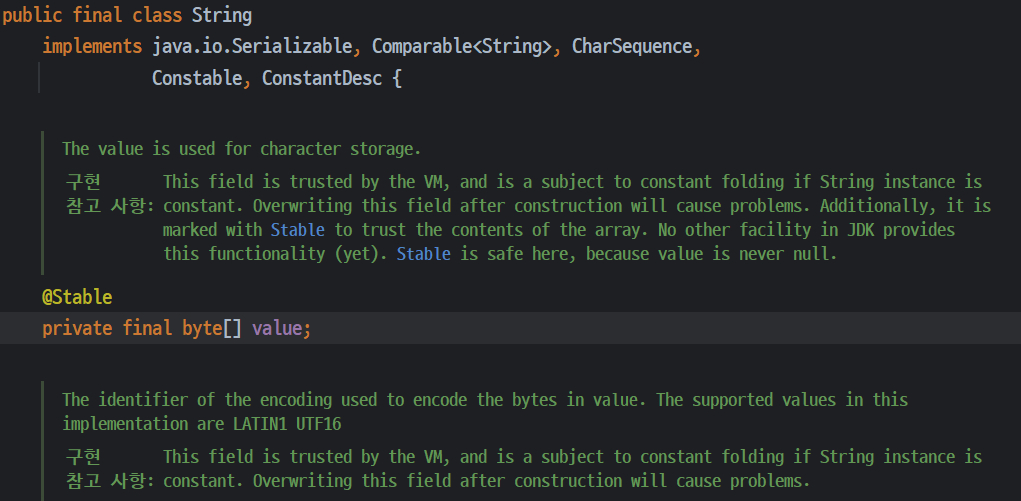Click the '구현 참고 사항:' label above @Stable
Screen dimensions: 1021x501
110,193
